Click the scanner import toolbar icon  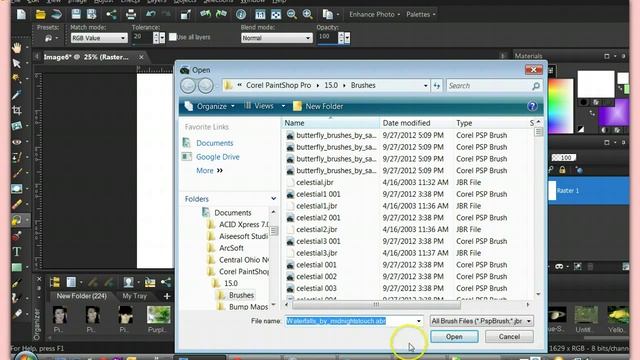[x=56, y=14]
